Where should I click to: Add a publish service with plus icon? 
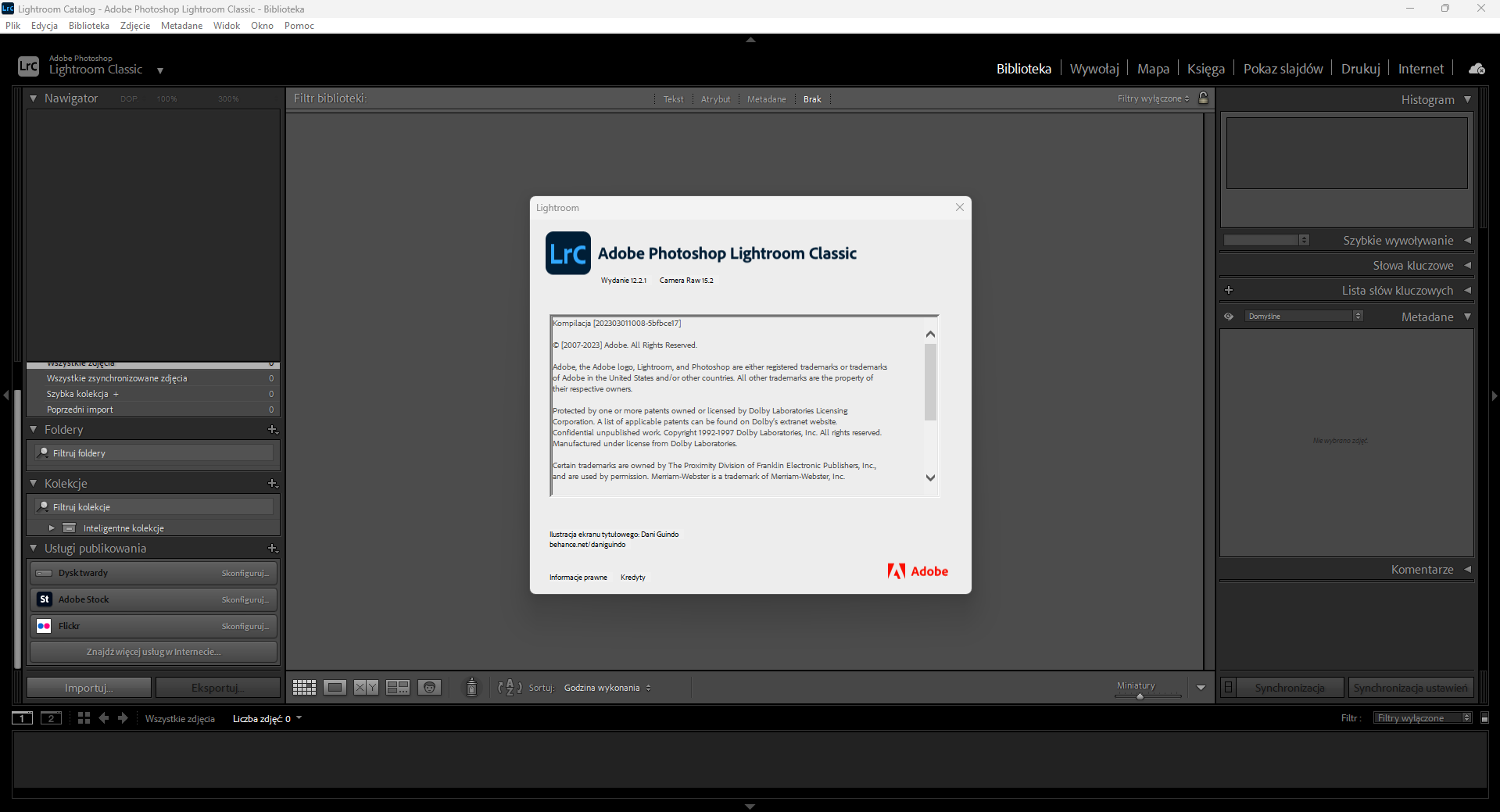click(x=272, y=549)
